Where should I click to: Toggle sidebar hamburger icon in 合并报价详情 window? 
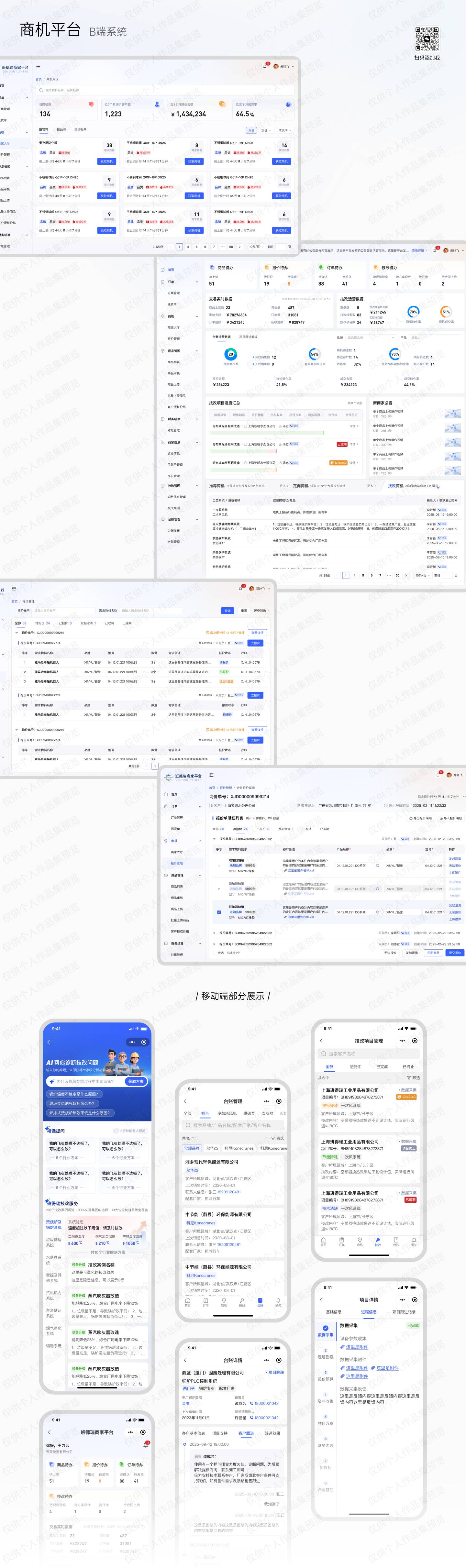click(x=211, y=775)
